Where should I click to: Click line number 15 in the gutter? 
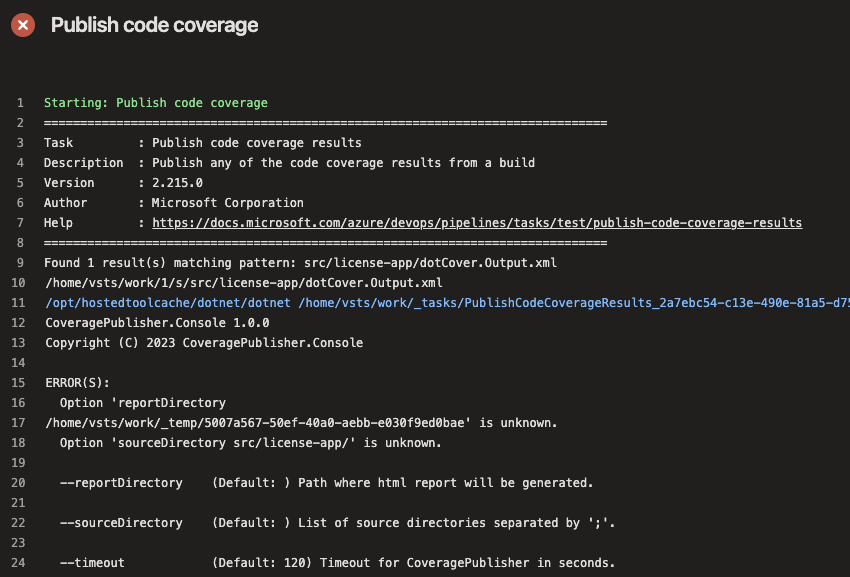click(x=26, y=382)
